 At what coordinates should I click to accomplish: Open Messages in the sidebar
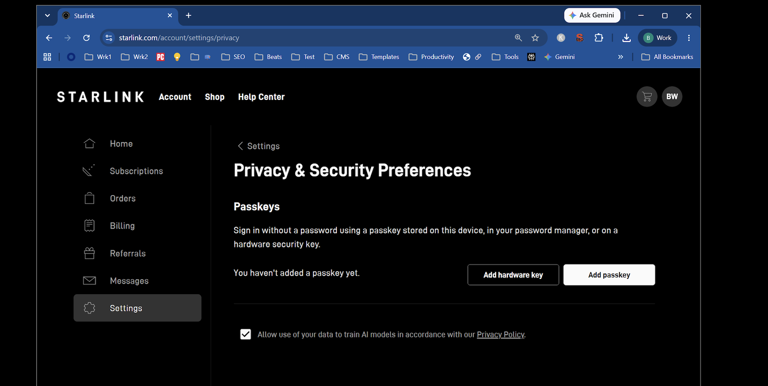(137, 281)
